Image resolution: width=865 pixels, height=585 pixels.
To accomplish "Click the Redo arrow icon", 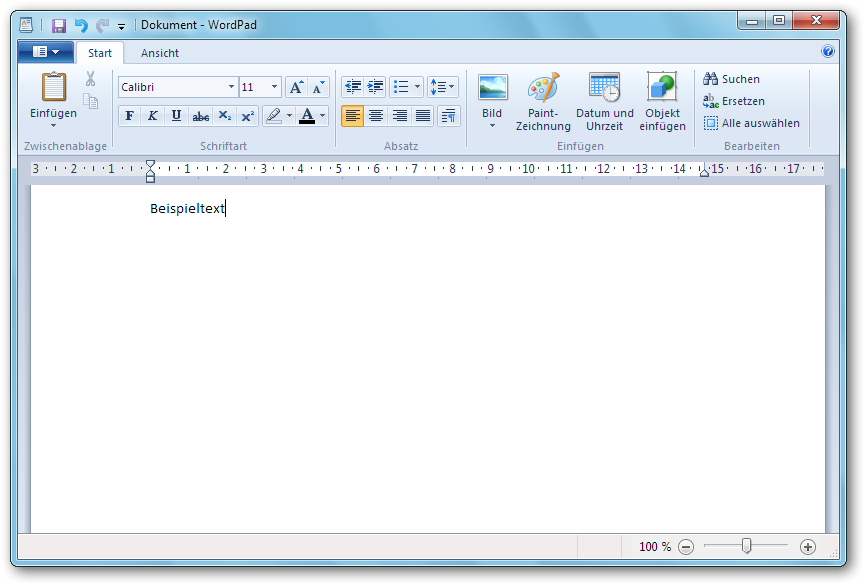I will pyautogui.click(x=102, y=25).
